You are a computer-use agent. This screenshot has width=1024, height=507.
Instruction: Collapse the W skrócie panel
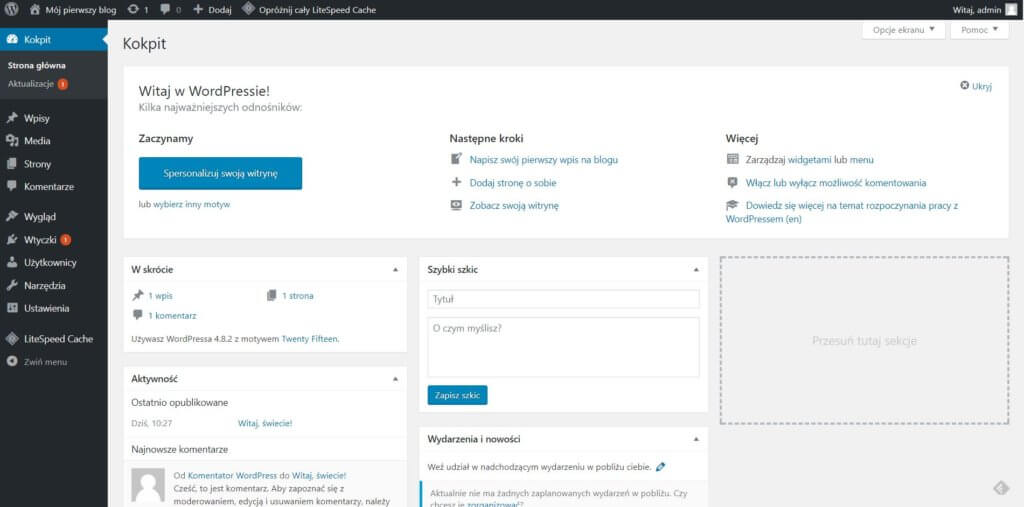pyautogui.click(x=394, y=270)
